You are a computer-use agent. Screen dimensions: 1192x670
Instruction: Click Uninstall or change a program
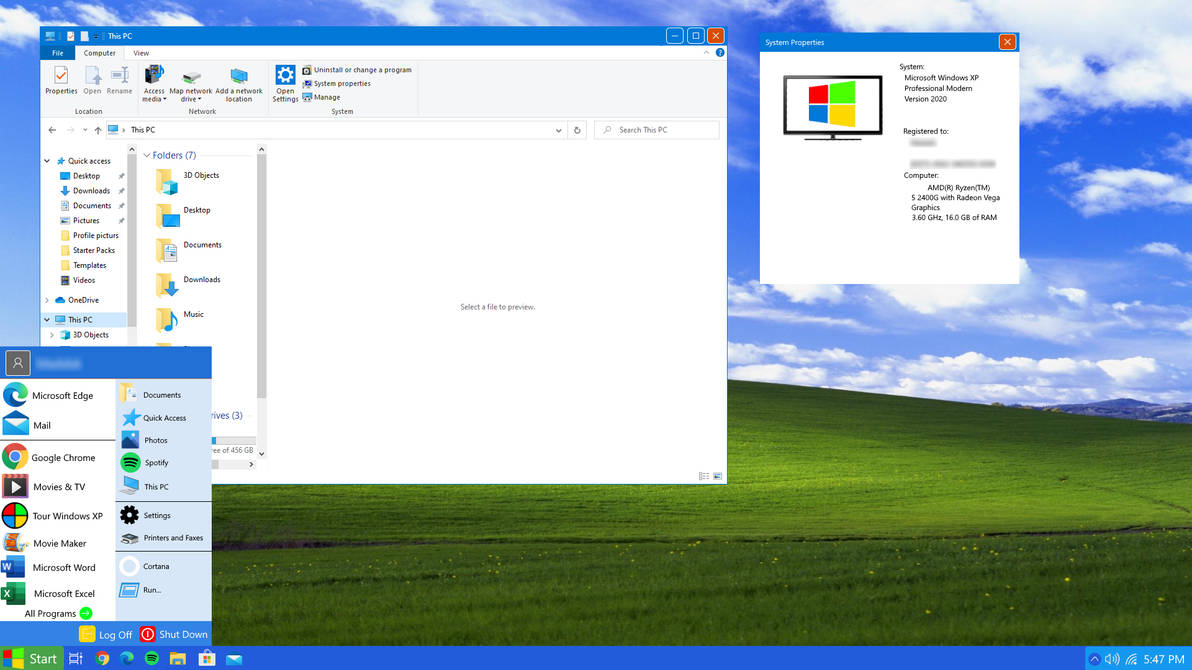click(357, 70)
